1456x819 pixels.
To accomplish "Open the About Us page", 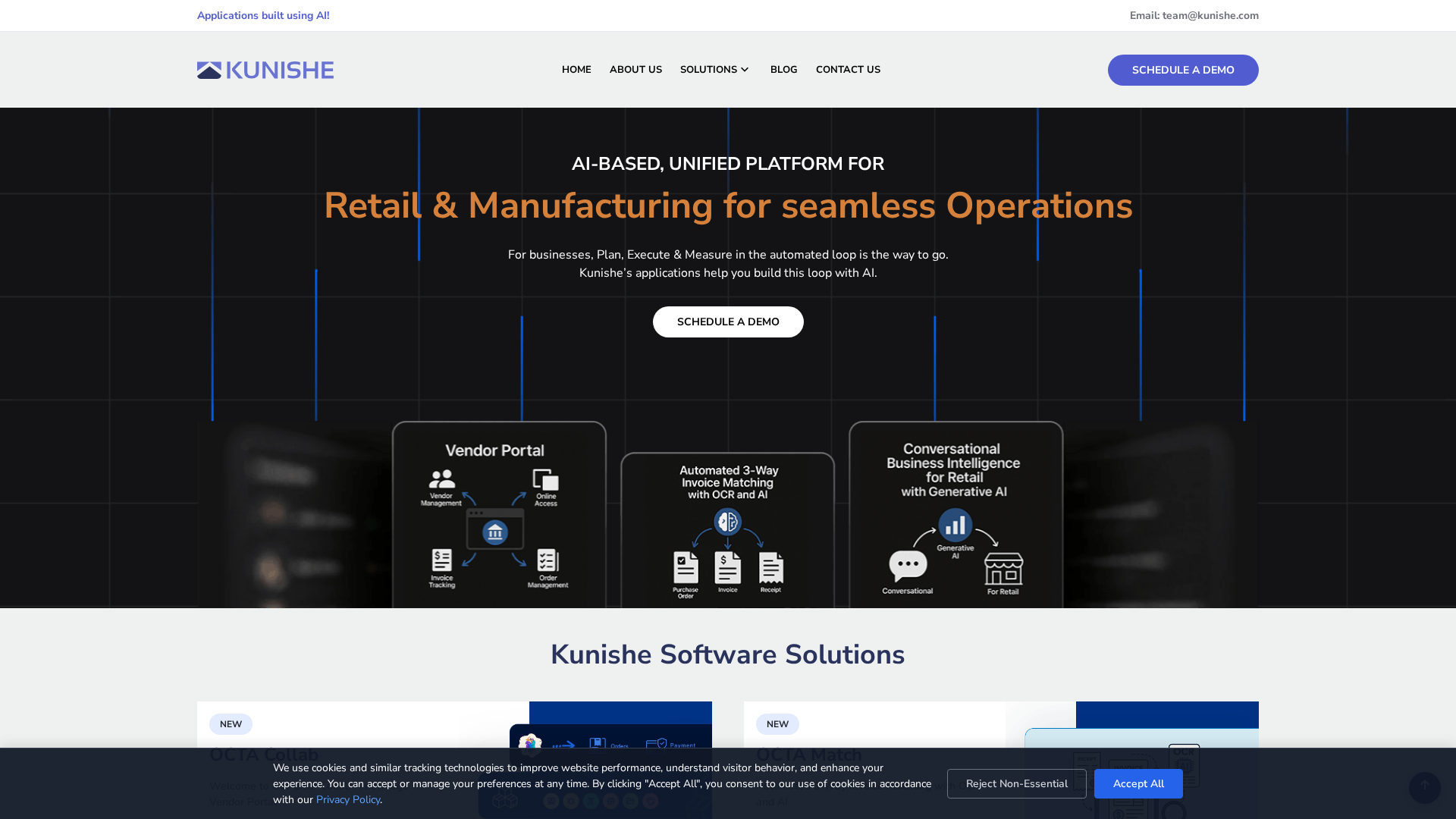I will [x=635, y=70].
